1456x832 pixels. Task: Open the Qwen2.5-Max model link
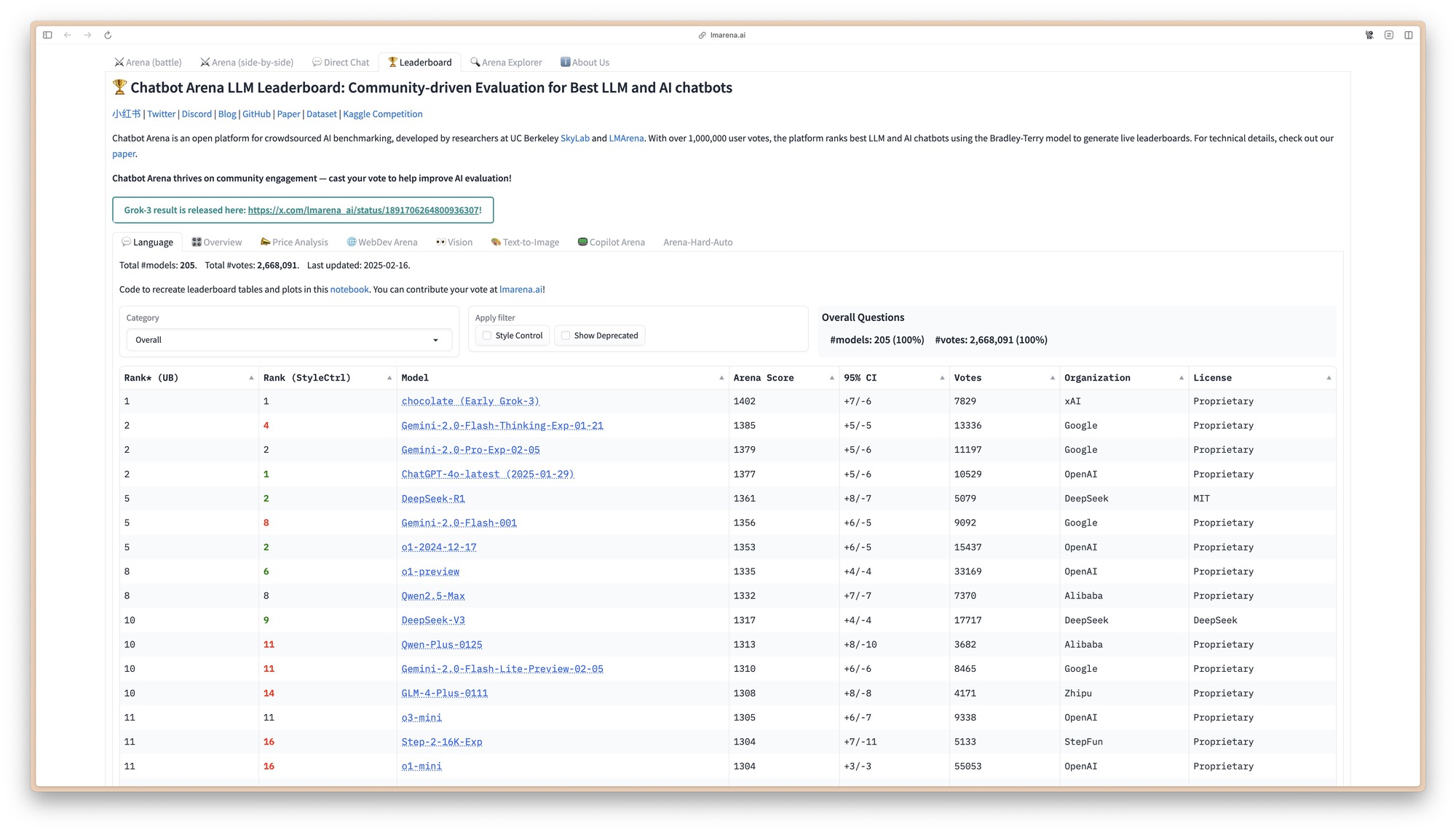433,596
